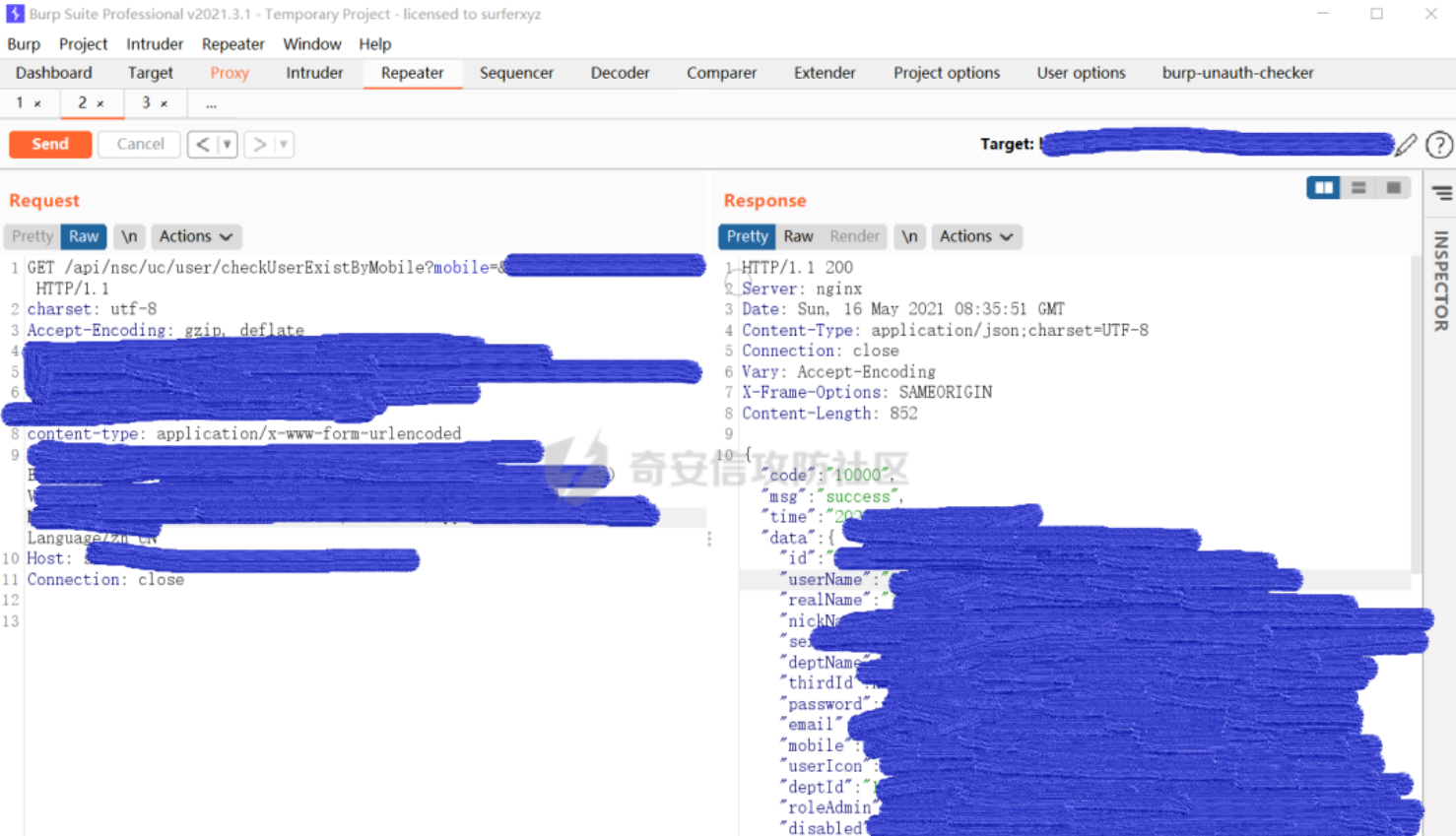Click the Burp Suite logo icon

point(15,14)
